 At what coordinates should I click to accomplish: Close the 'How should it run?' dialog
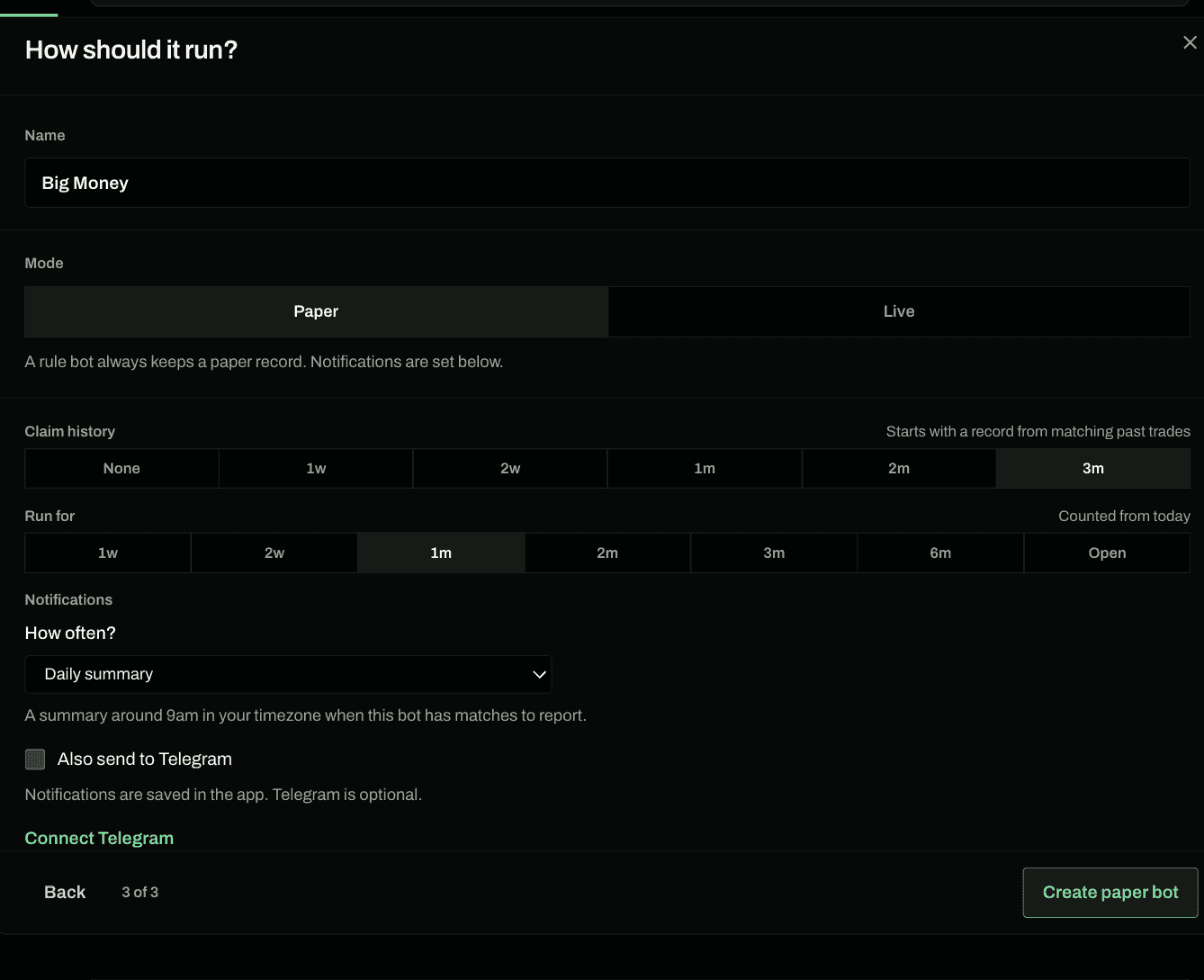point(1189,43)
